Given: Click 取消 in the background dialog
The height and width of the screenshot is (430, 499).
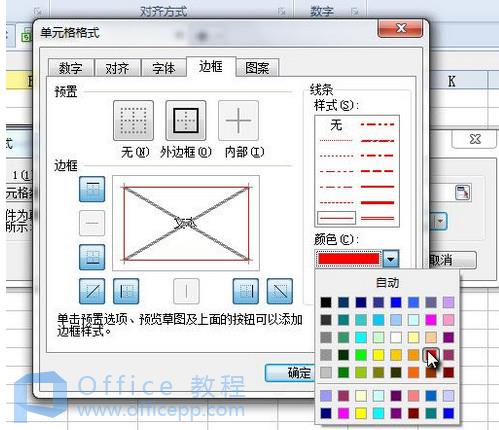Looking at the screenshot, I should (x=451, y=260).
